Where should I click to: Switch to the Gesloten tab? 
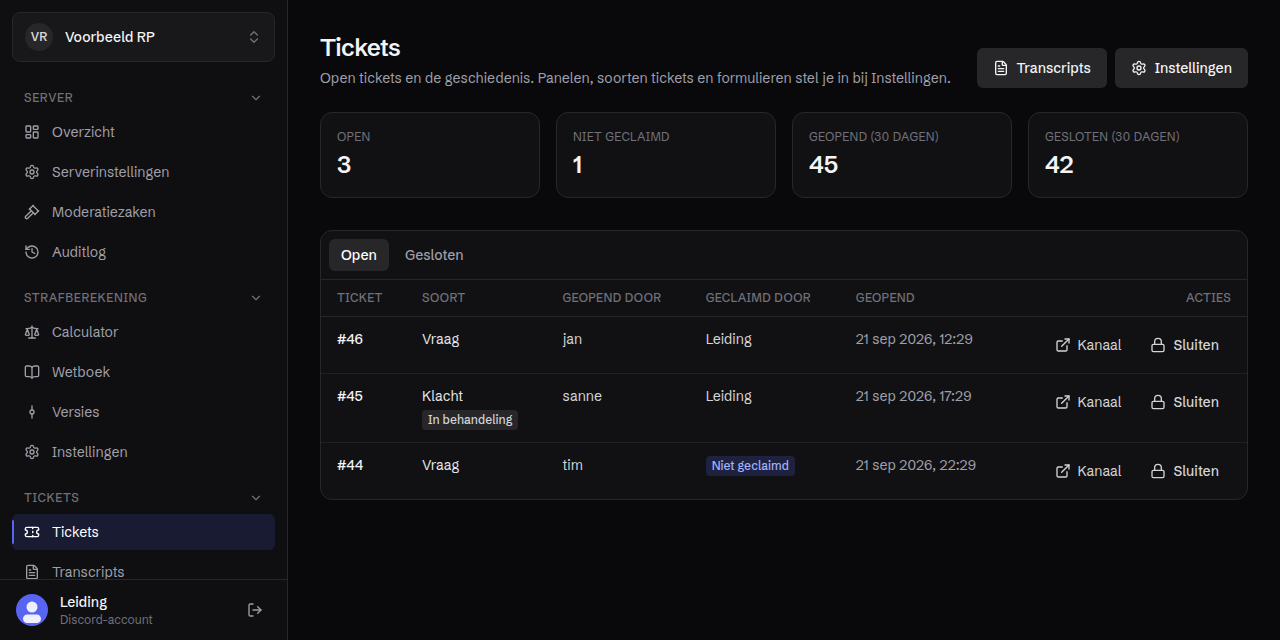(434, 255)
